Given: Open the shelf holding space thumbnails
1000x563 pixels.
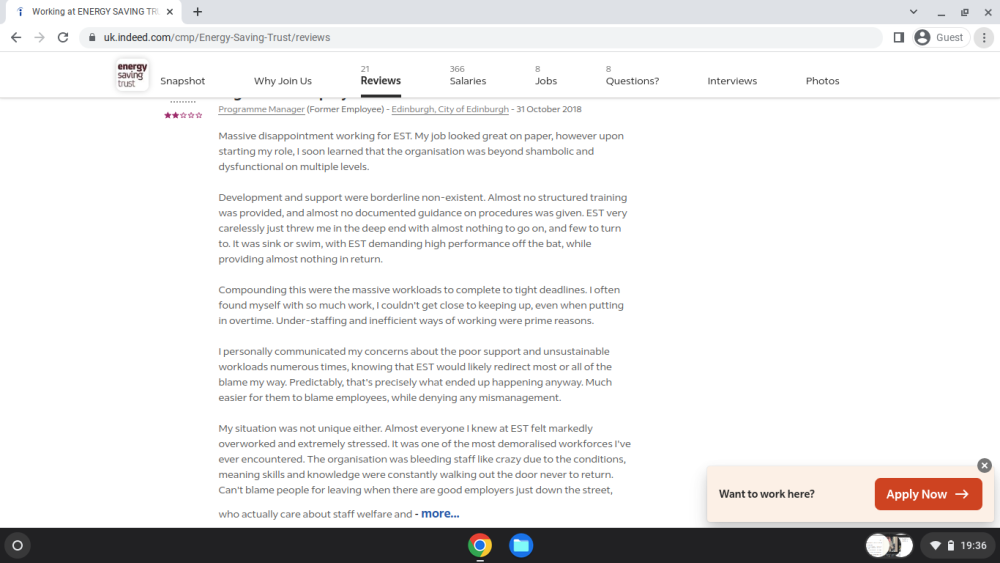Looking at the screenshot, I should [889, 545].
